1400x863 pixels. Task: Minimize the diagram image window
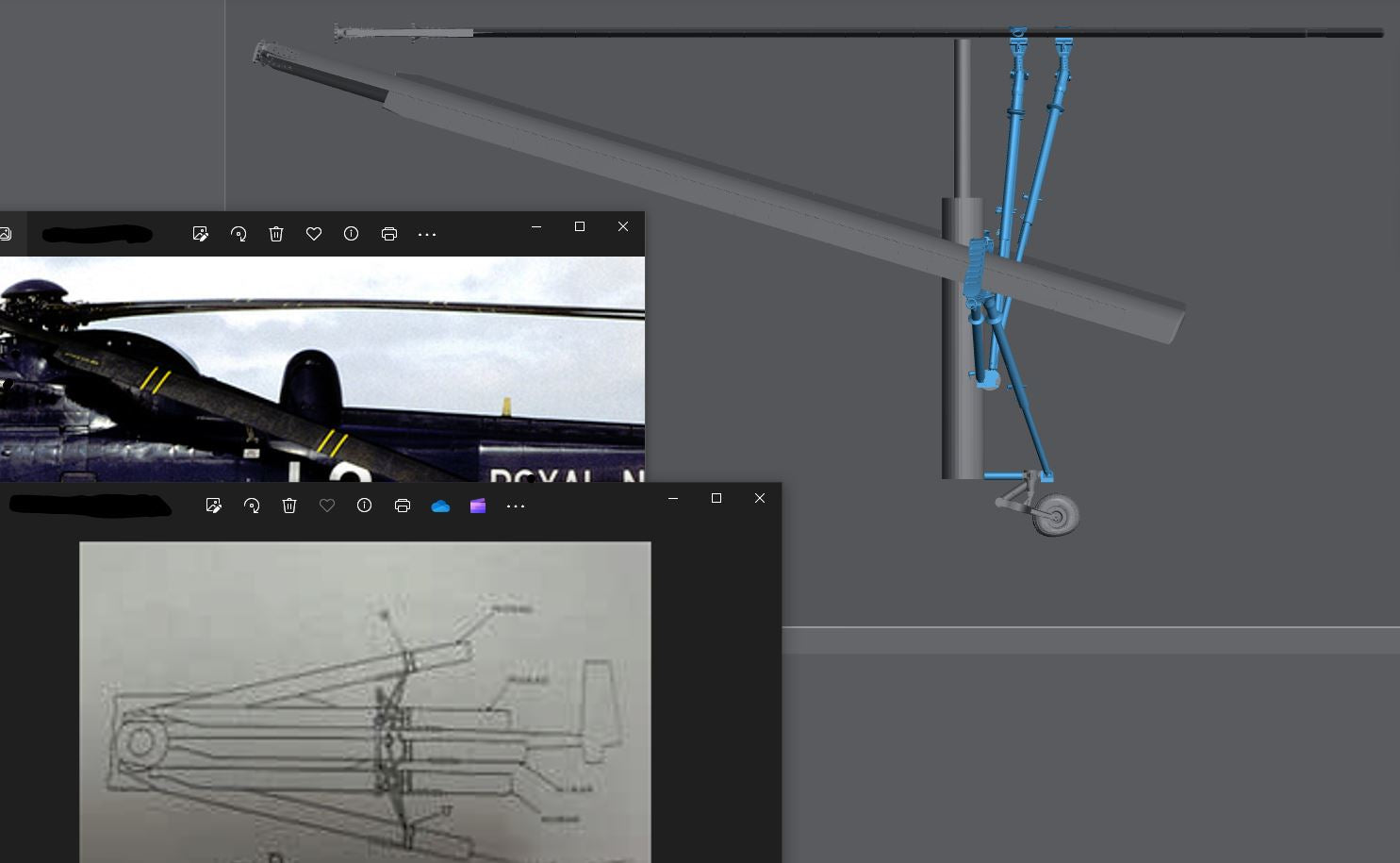(x=673, y=498)
